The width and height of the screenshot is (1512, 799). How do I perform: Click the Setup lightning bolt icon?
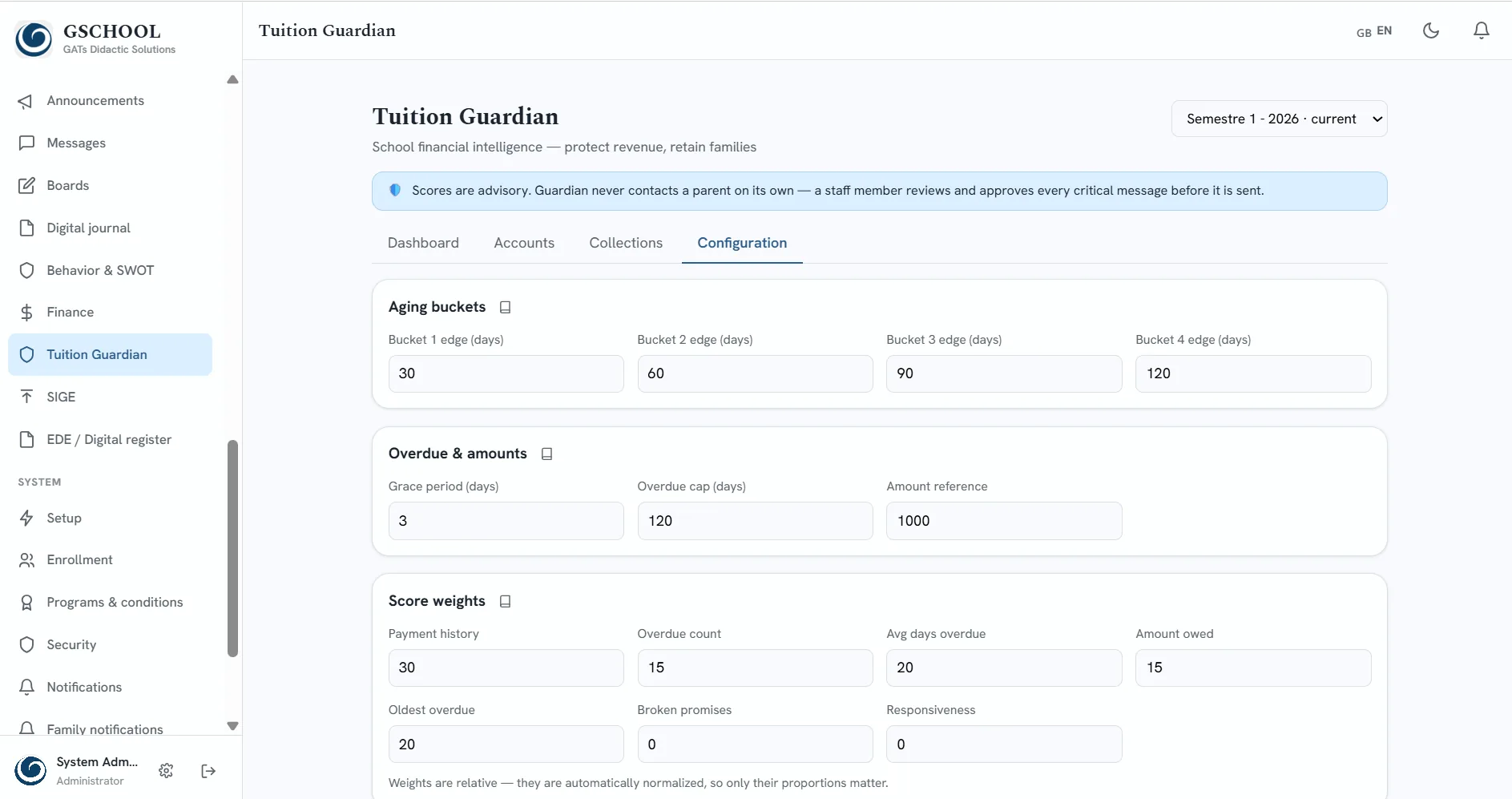(x=26, y=518)
